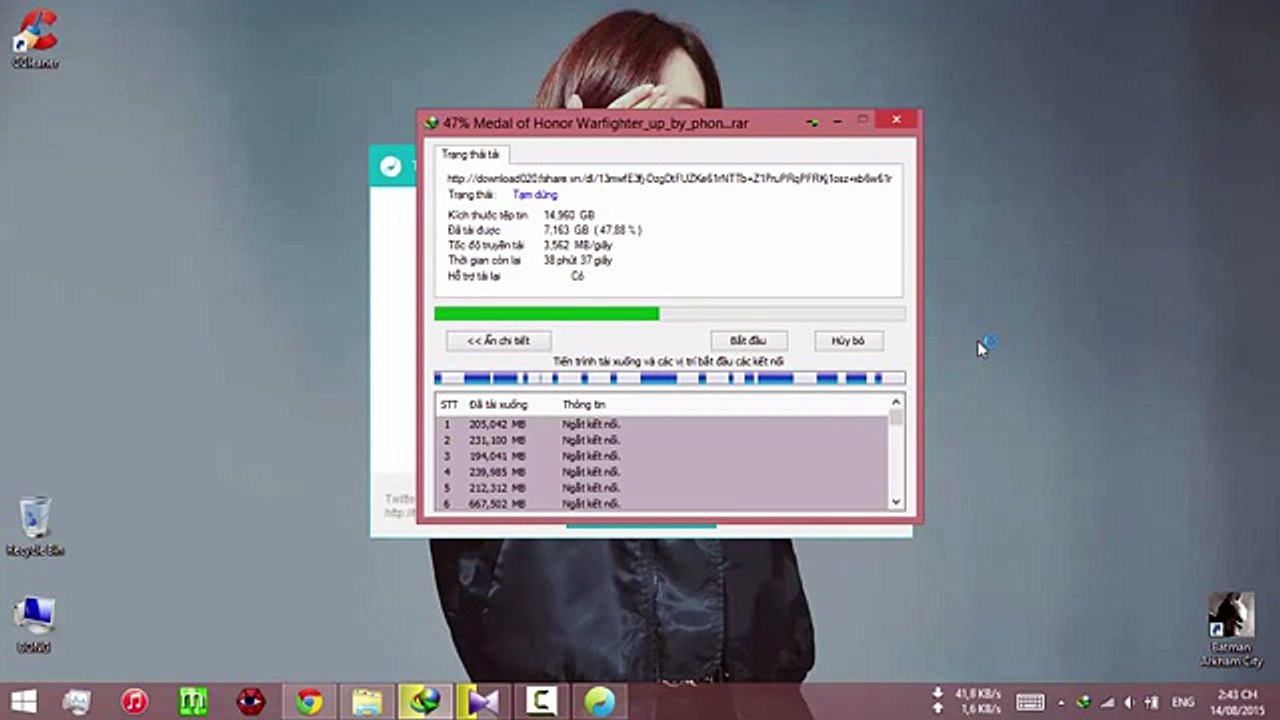
Task: Click the 'Hủy bỏ' cancel button
Action: (x=848, y=341)
